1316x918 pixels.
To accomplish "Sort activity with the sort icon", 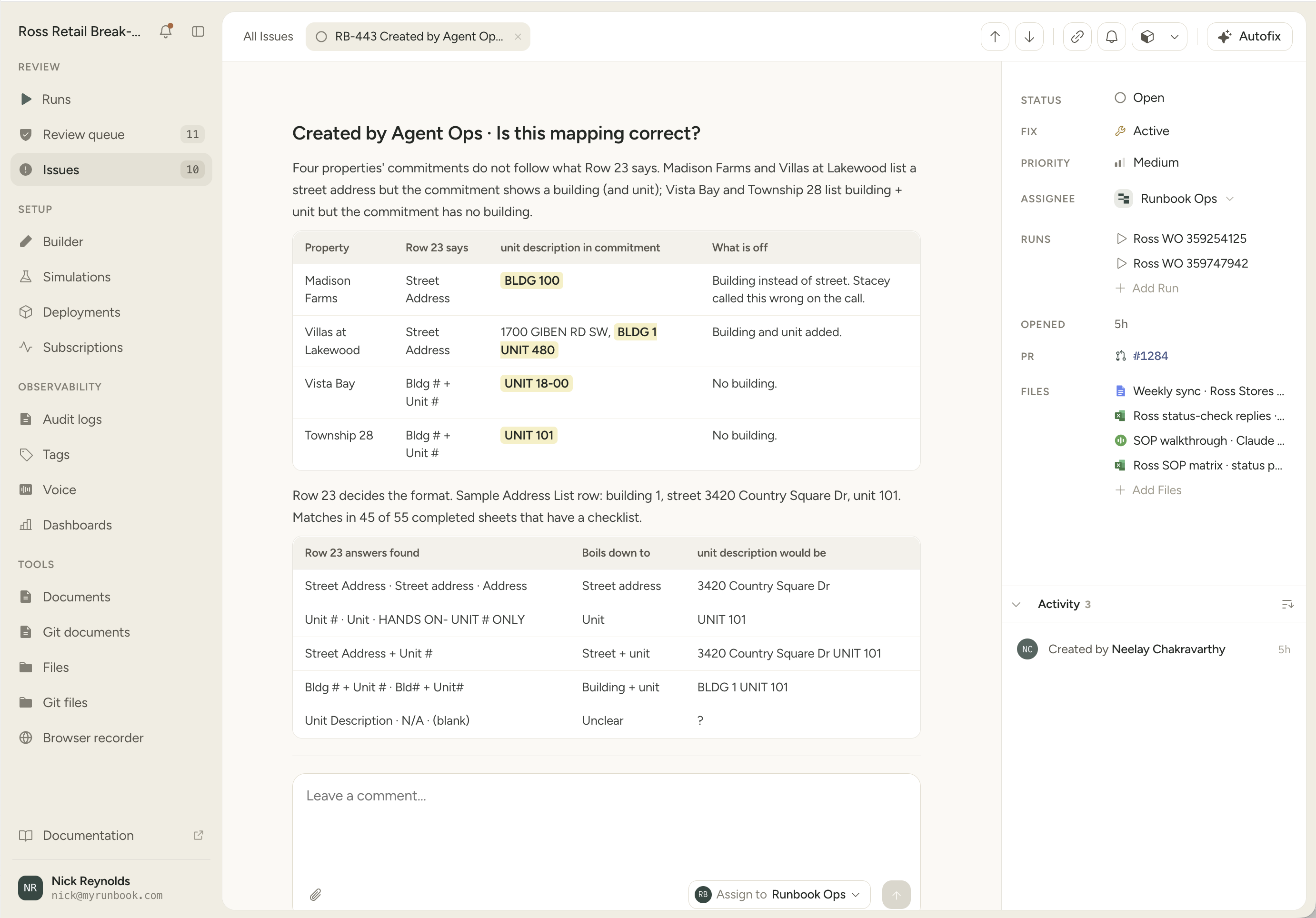I will (x=1287, y=604).
